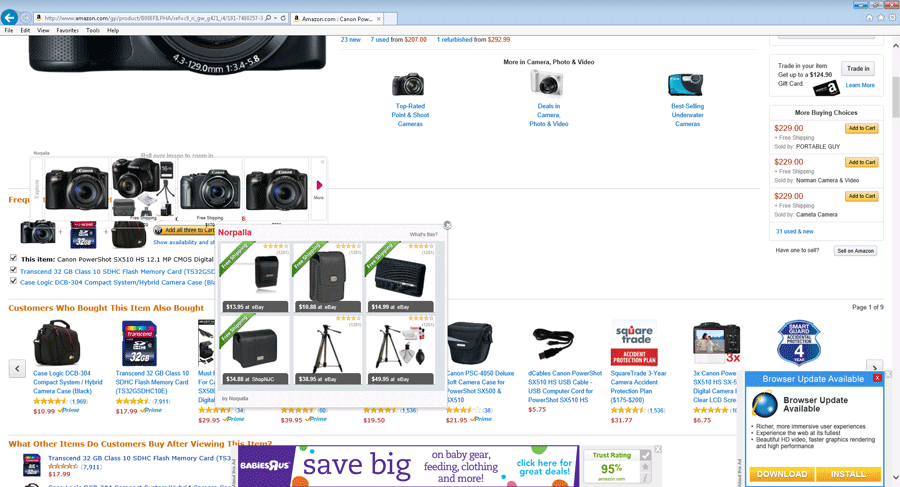Viewport: 900px width, 487px height.
Task: Refresh the page using the reload icon
Action: tap(283, 18)
